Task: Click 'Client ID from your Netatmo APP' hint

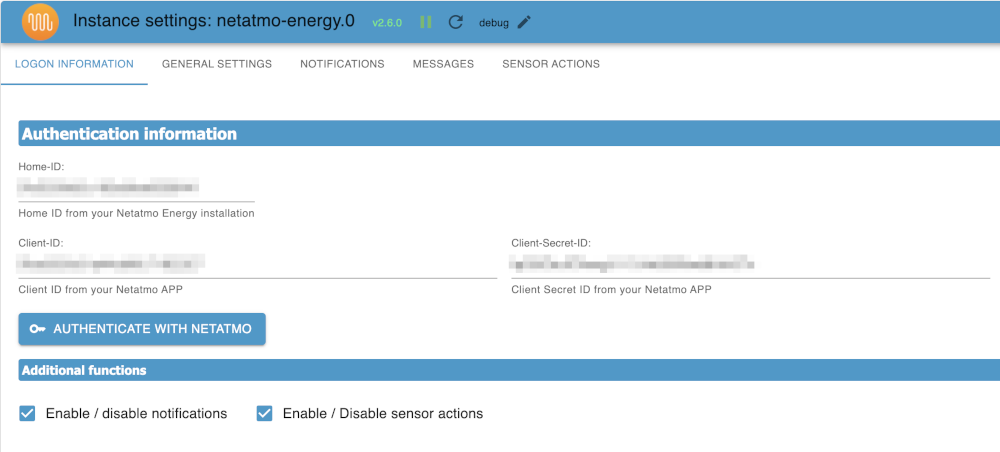Action: click(101, 289)
